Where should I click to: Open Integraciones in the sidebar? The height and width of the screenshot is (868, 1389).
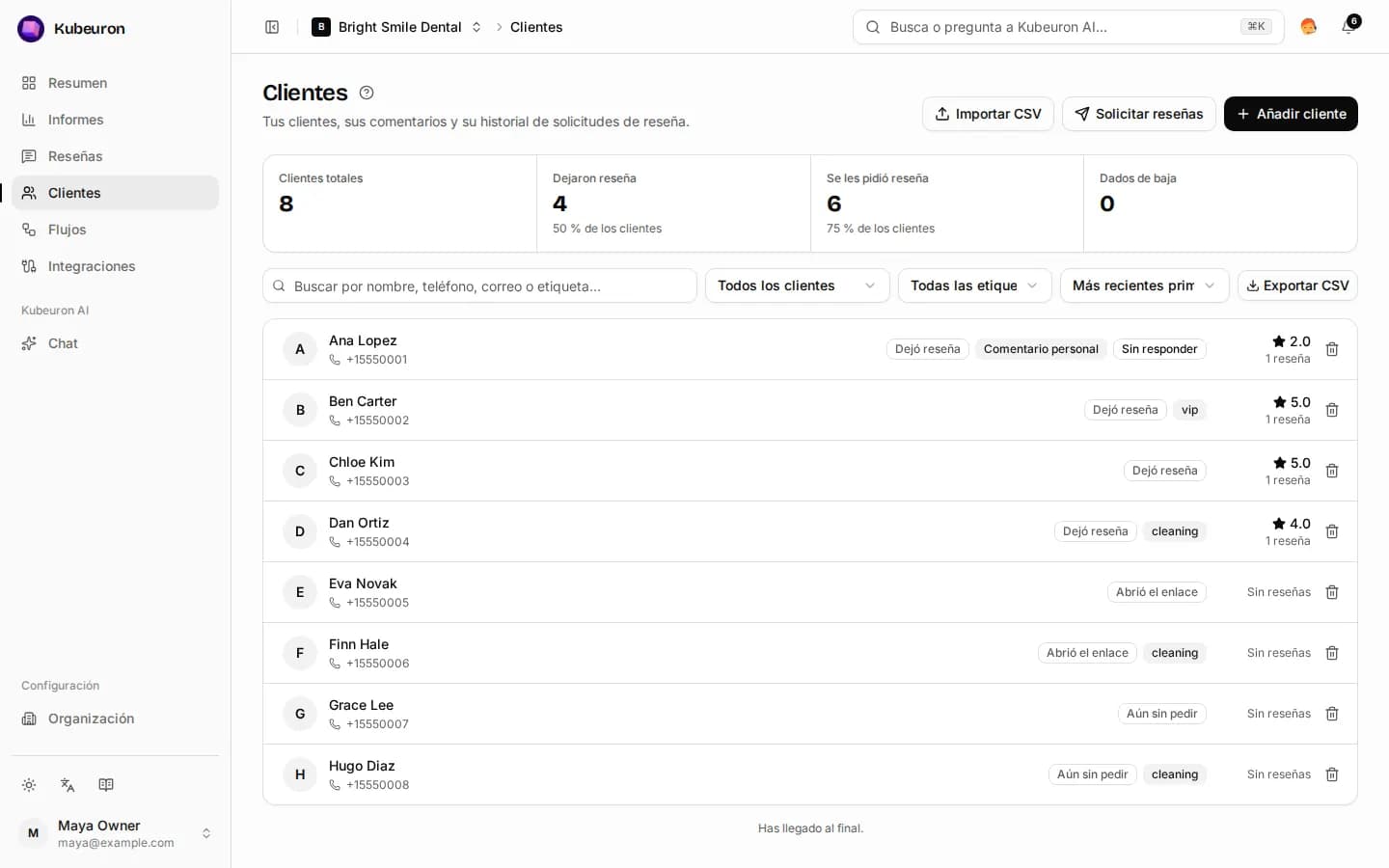point(115,266)
